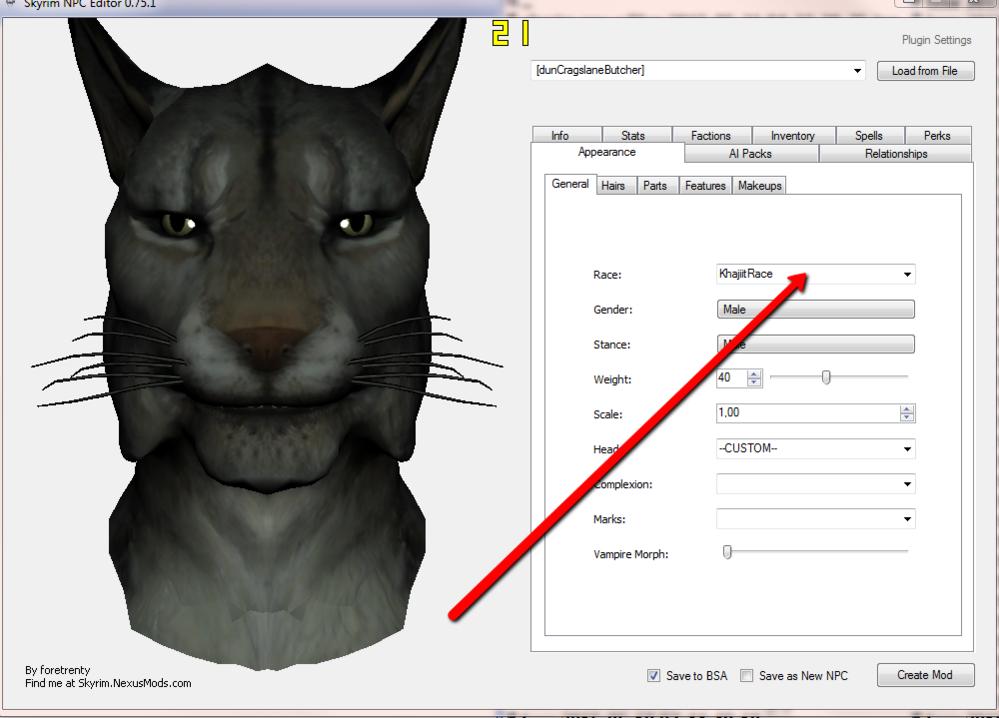This screenshot has height=718, width=999.
Task: Switch to the Stats tab
Action: click(632, 136)
